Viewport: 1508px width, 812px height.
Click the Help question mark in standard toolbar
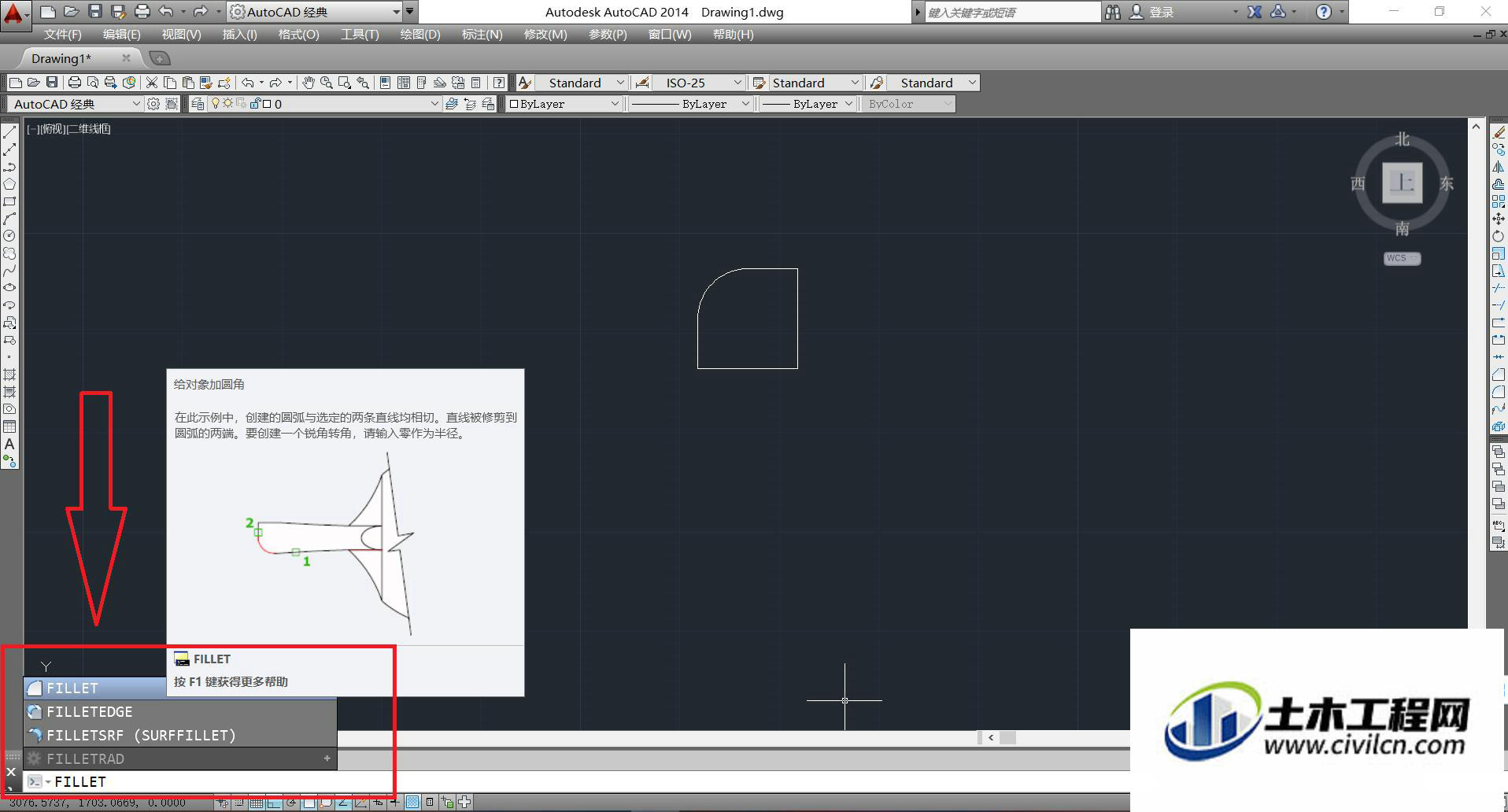tap(499, 83)
